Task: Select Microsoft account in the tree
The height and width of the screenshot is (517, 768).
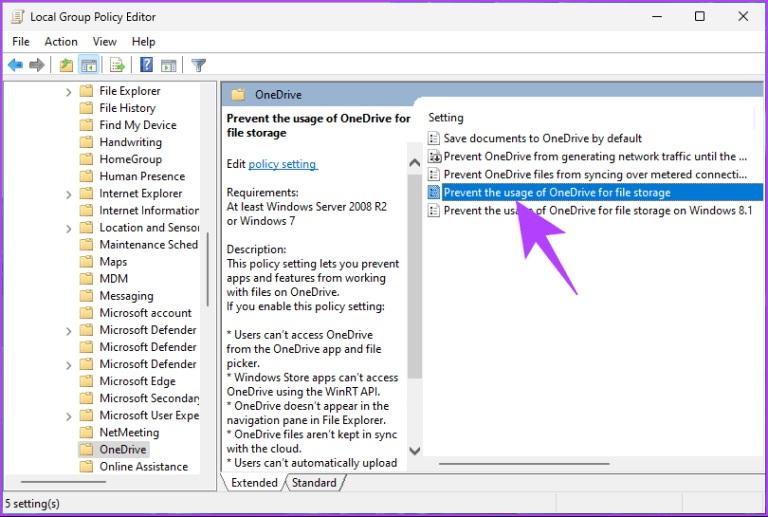Action: click(145, 313)
